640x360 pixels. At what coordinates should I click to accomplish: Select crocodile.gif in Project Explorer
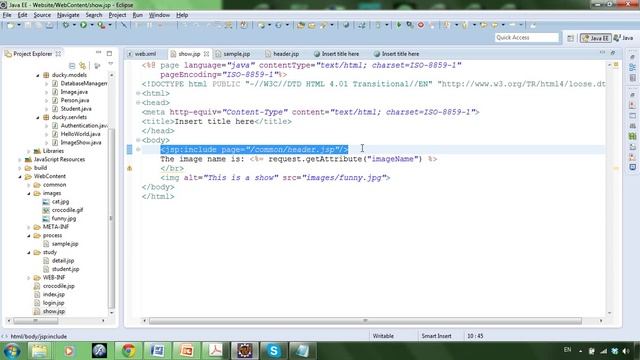tap(67, 210)
